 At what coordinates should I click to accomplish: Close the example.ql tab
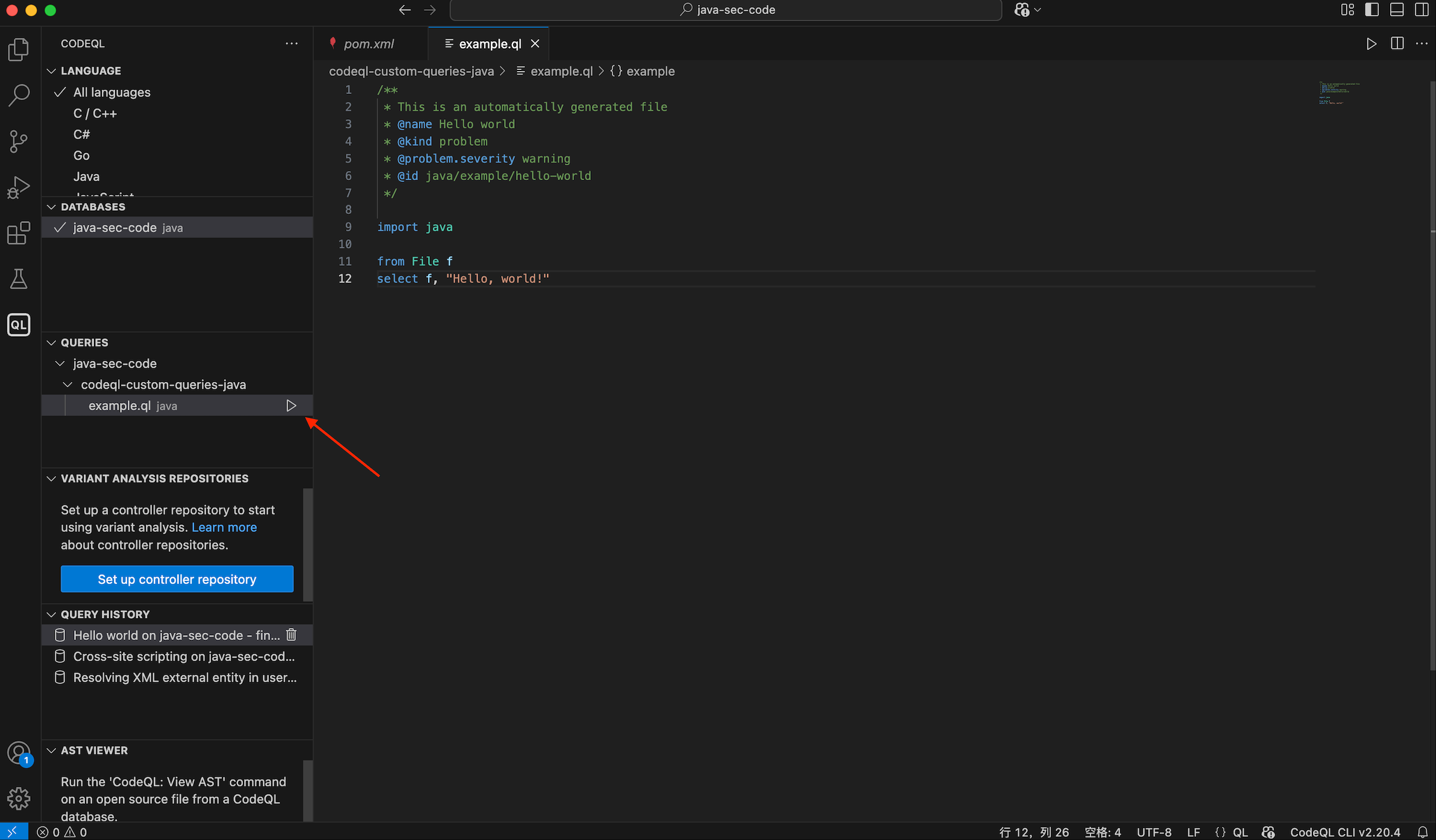[535, 44]
